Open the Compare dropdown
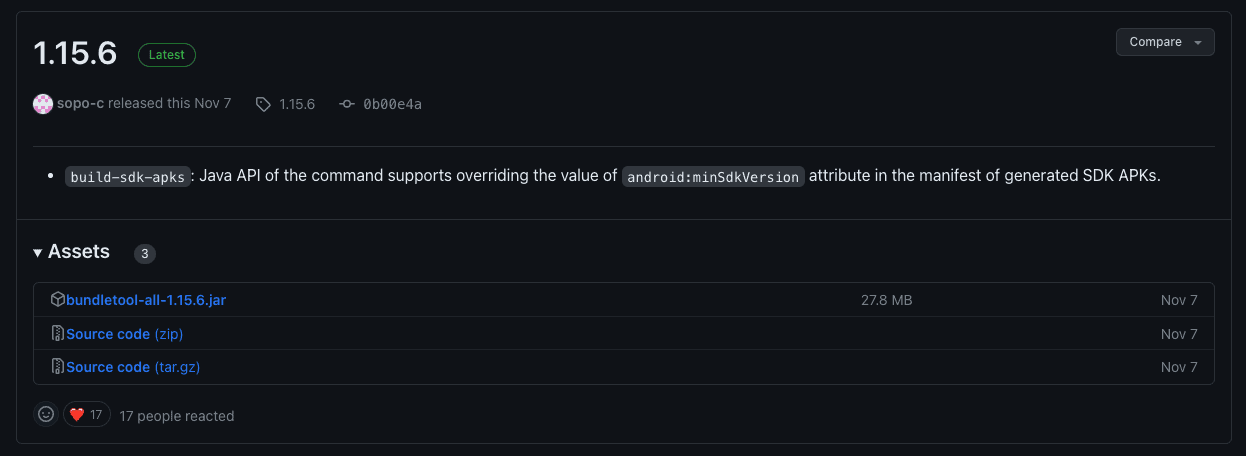 [x=1165, y=42]
